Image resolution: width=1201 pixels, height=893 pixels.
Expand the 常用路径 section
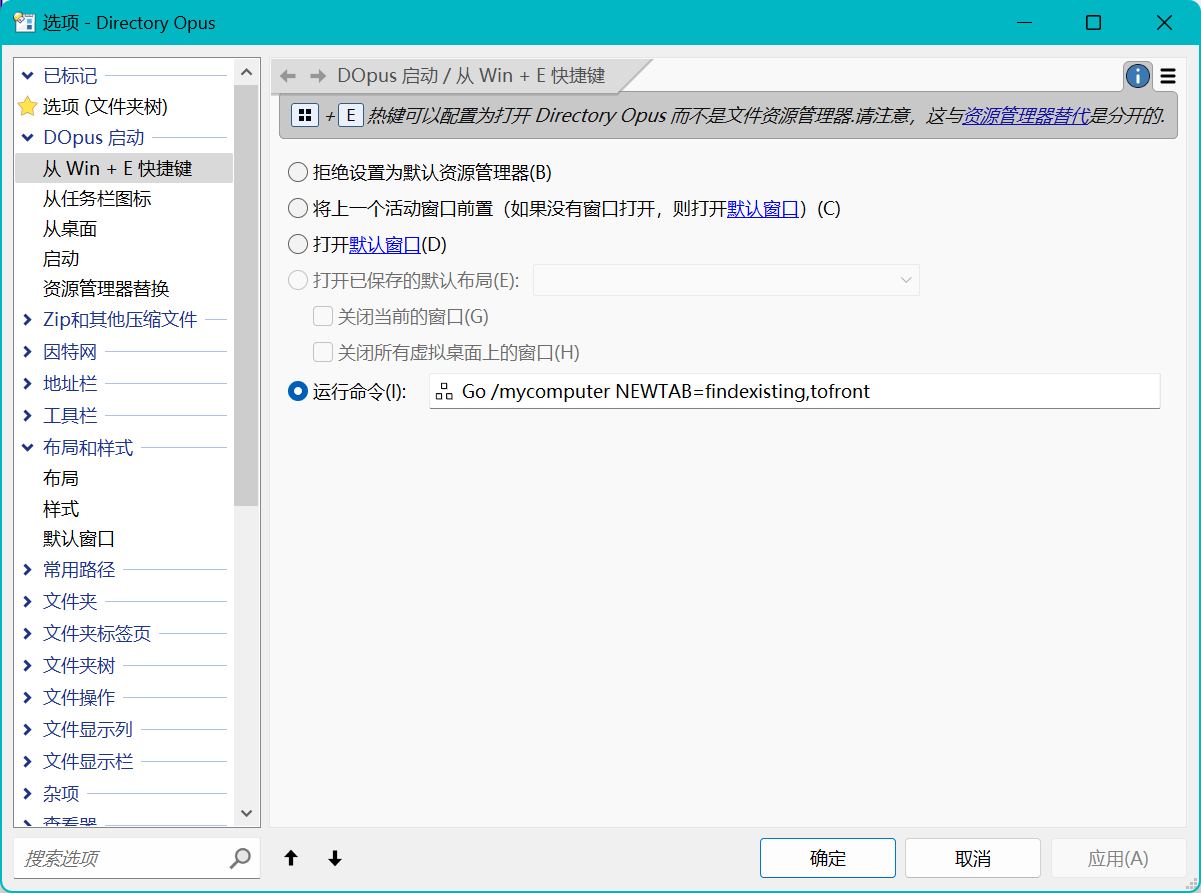[27, 570]
